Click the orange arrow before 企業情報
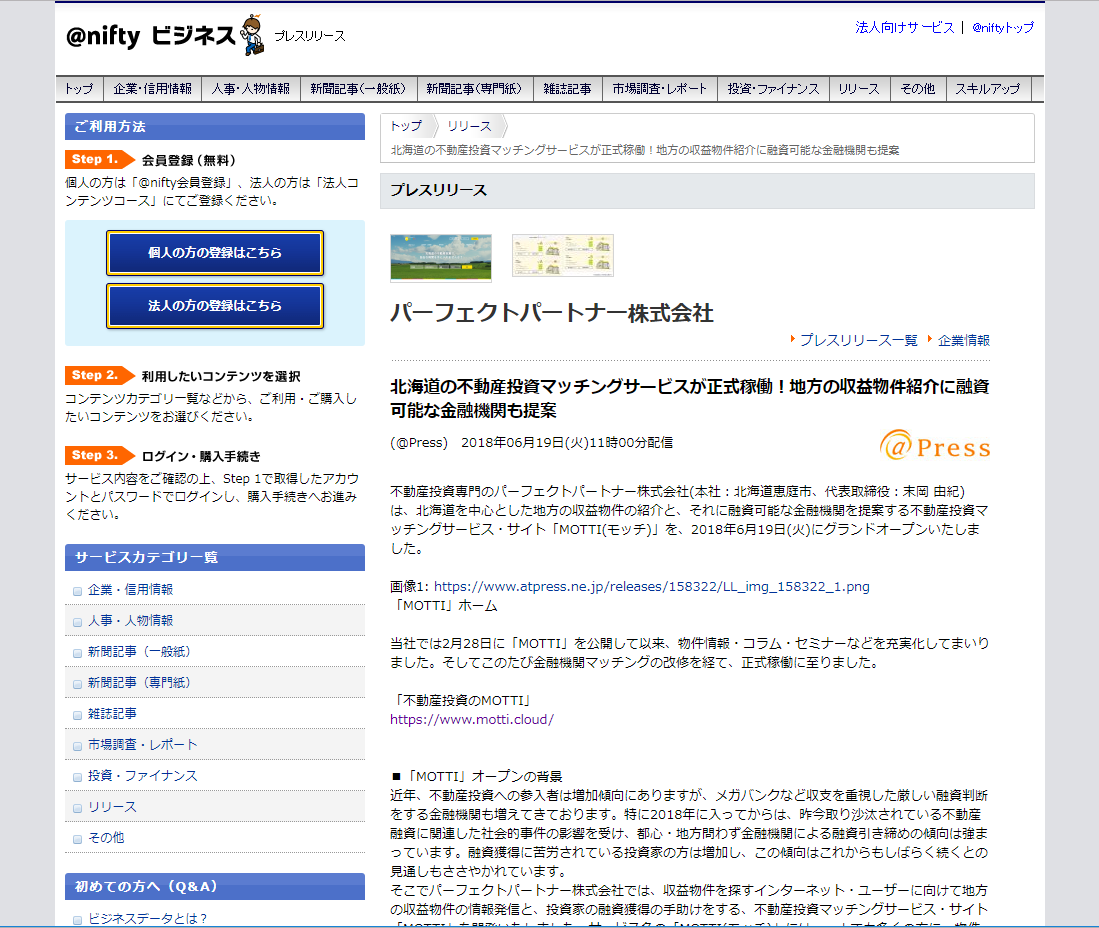Viewport: 1099px width, 928px height. point(930,340)
